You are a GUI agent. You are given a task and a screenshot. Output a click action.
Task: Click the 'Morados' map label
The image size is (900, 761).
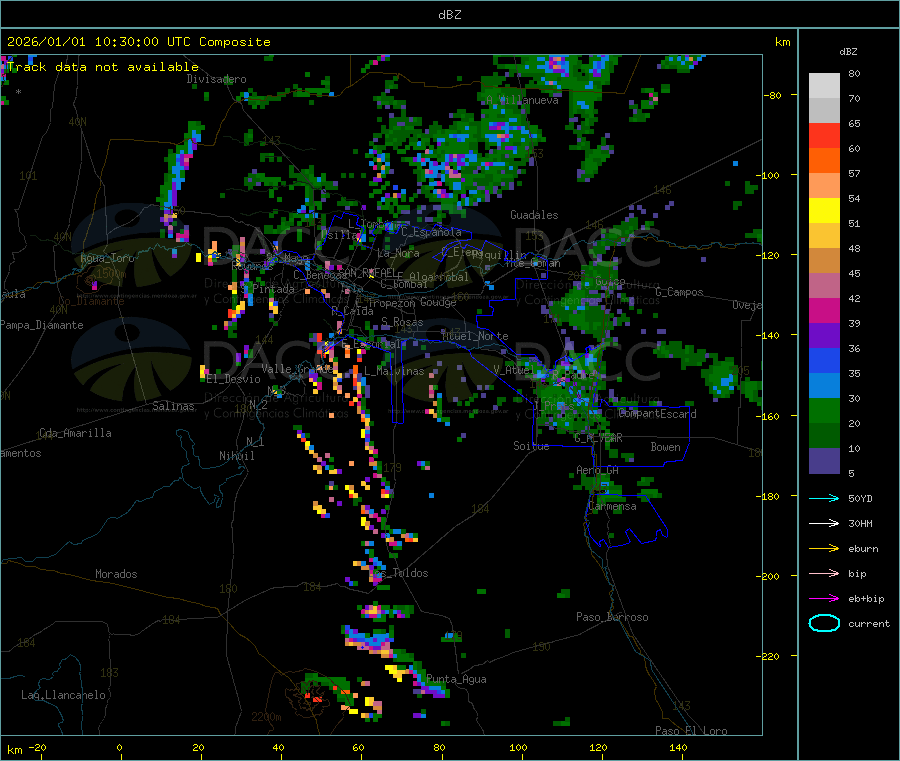tap(116, 574)
